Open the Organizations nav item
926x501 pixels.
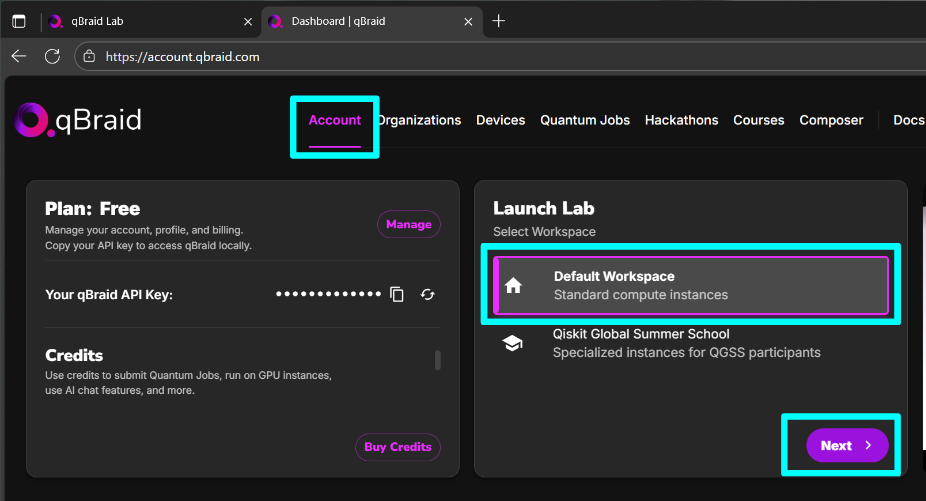click(x=419, y=120)
